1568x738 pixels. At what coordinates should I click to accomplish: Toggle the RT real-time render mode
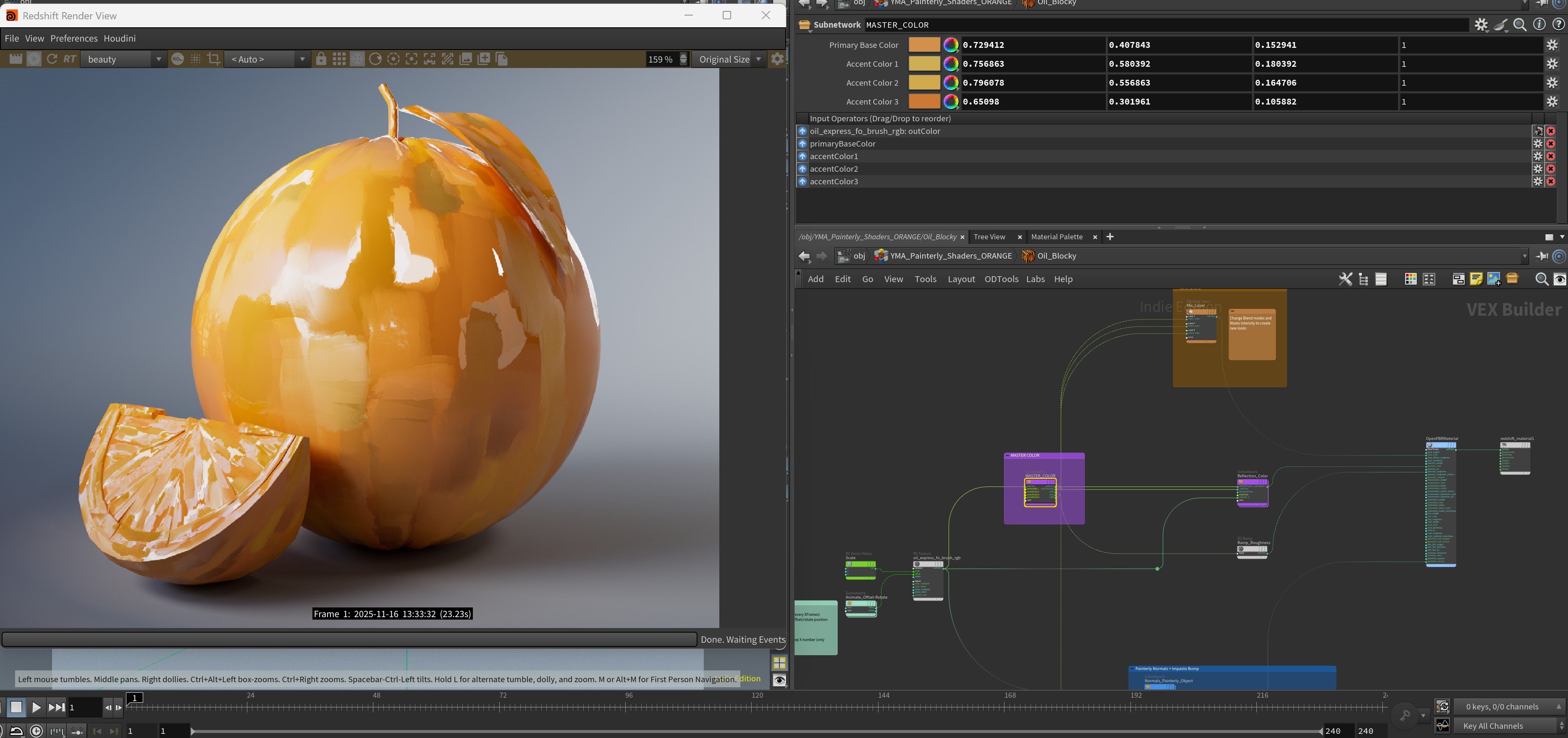[x=69, y=59]
